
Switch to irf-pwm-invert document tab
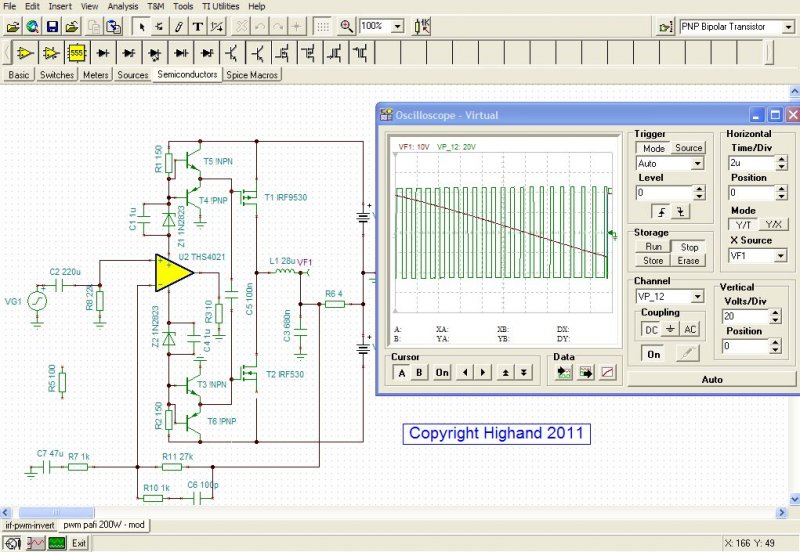(x=30, y=525)
